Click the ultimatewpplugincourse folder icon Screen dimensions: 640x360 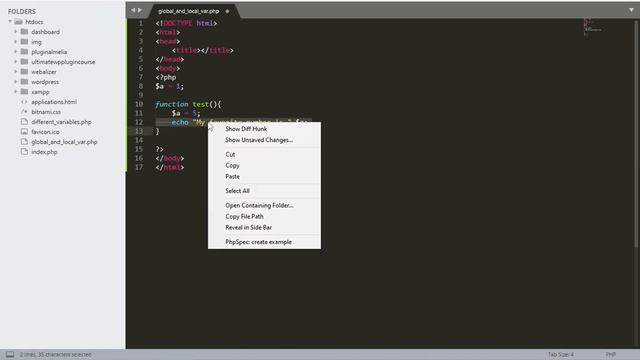[x=24, y=62]
